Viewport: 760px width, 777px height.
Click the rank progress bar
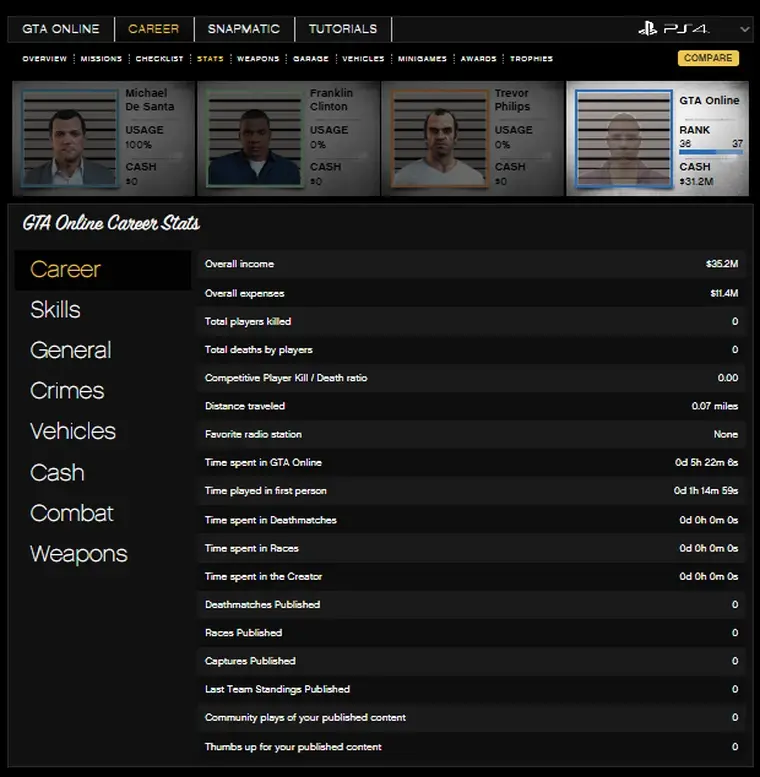710,154
